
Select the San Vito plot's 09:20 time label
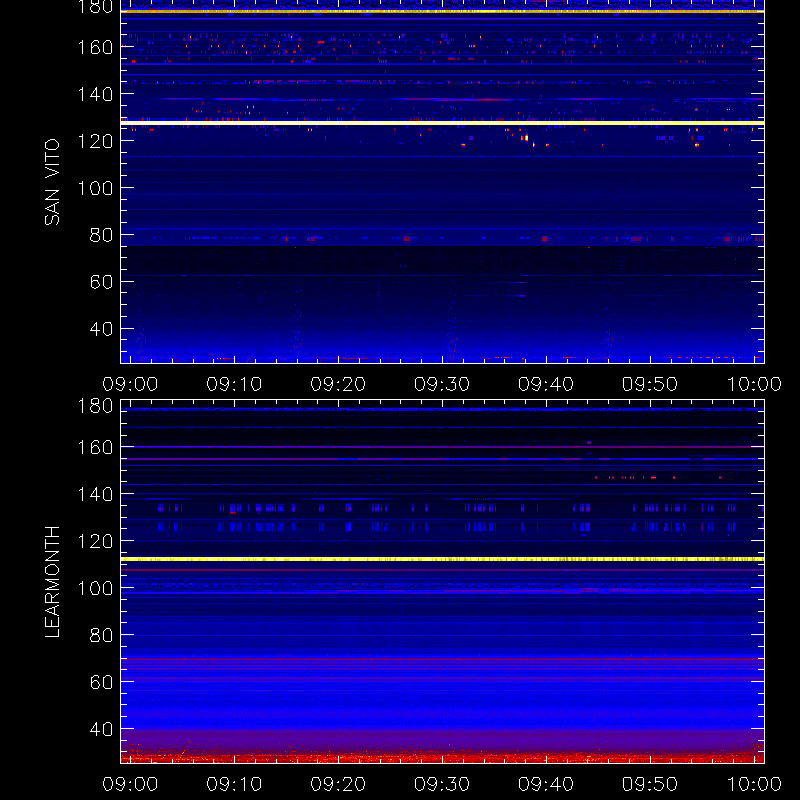click(x=338, y=384)
